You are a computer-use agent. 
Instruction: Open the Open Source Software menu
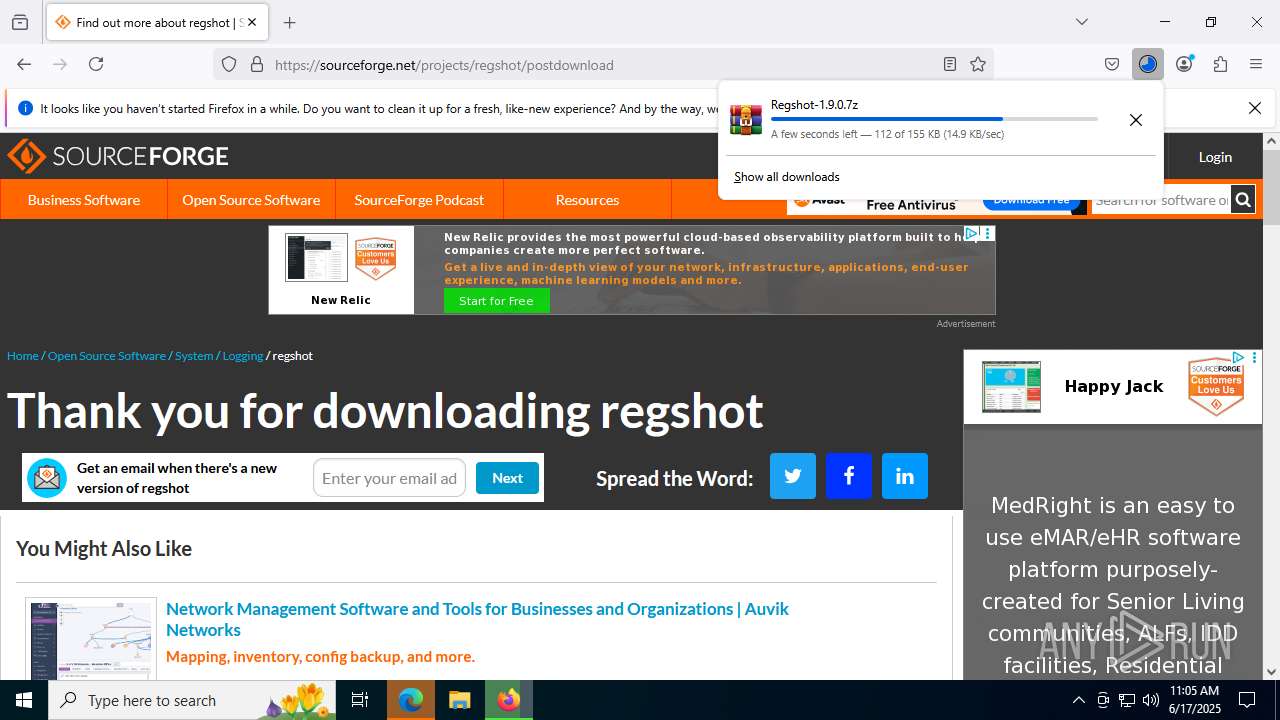tap(251, 200)
